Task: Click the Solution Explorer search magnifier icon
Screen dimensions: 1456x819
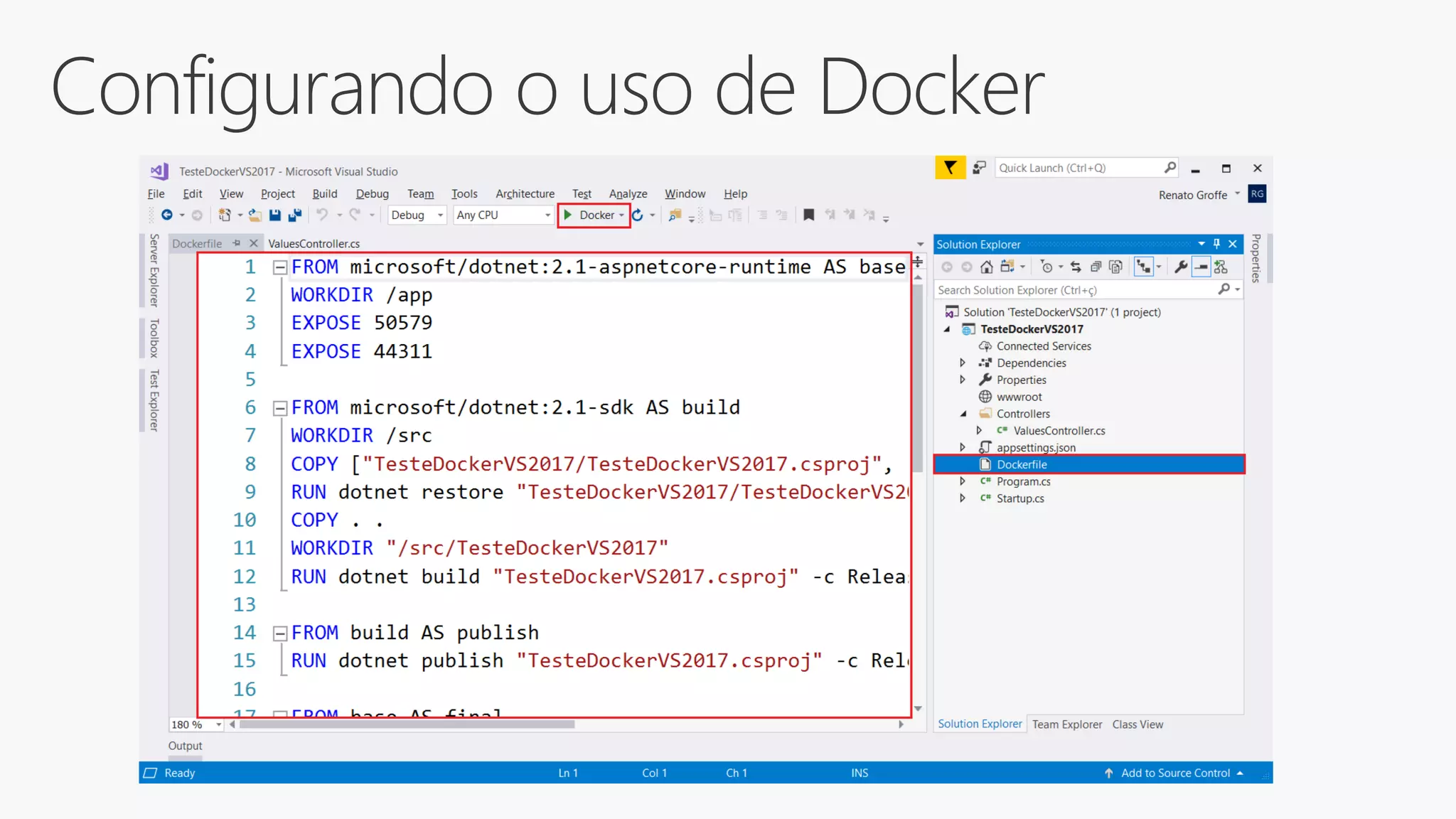Action: click(1224, 289)
